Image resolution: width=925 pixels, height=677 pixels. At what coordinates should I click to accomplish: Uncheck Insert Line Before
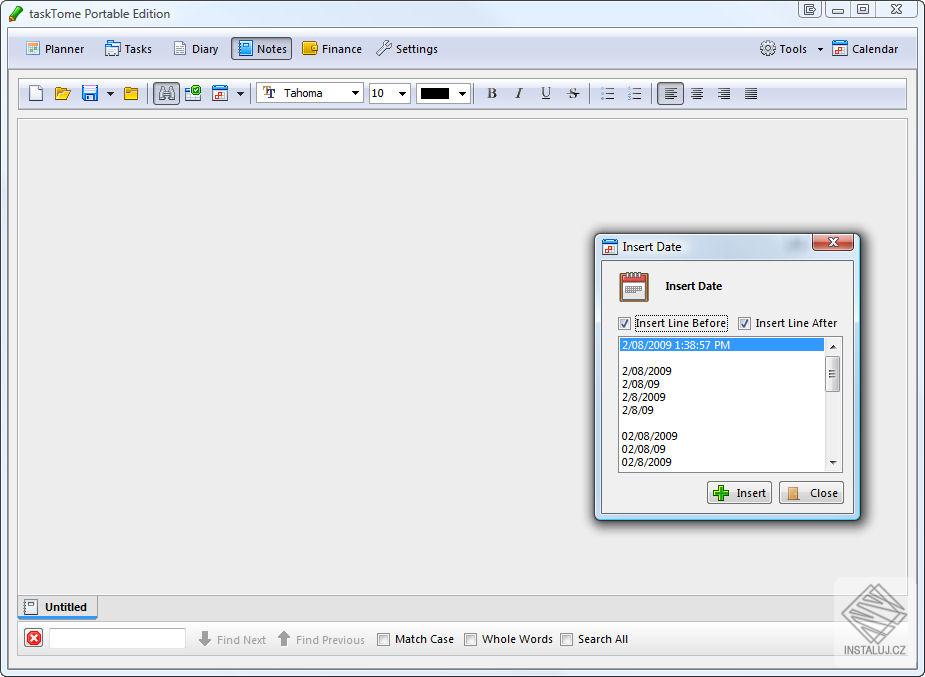click(624, 323)
